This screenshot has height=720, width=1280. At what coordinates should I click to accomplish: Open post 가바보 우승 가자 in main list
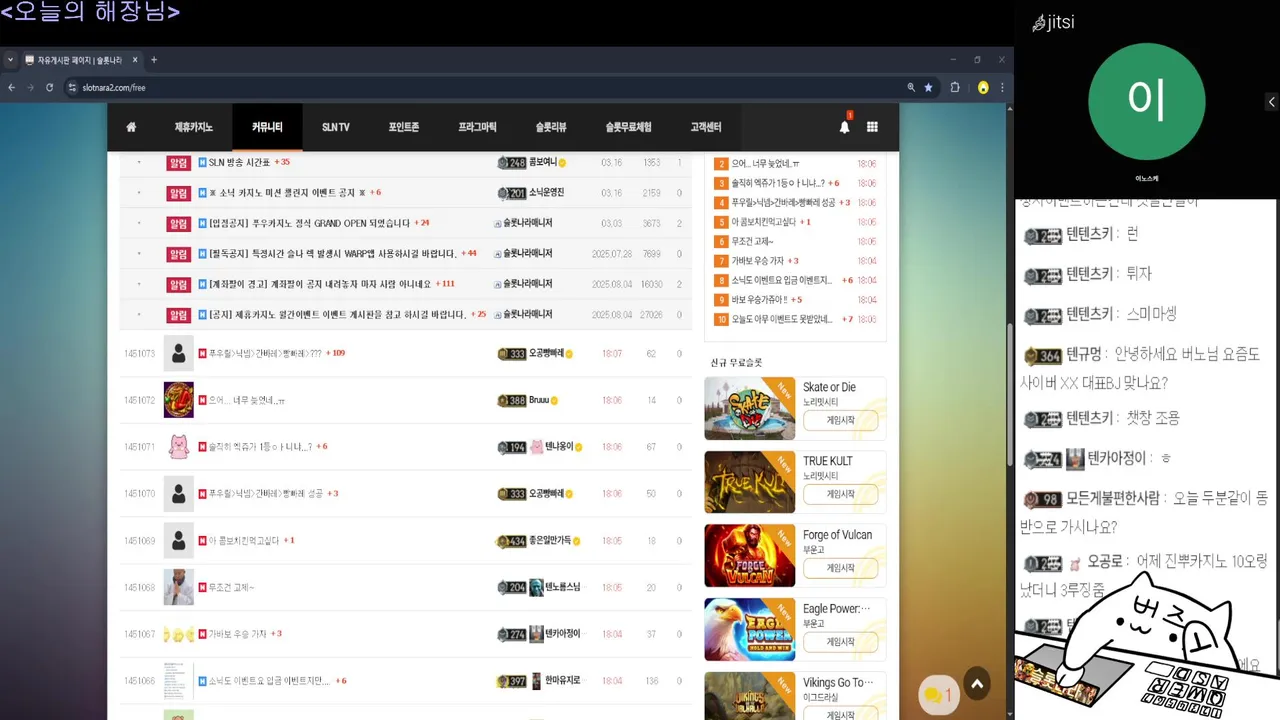tap(237, 634)
